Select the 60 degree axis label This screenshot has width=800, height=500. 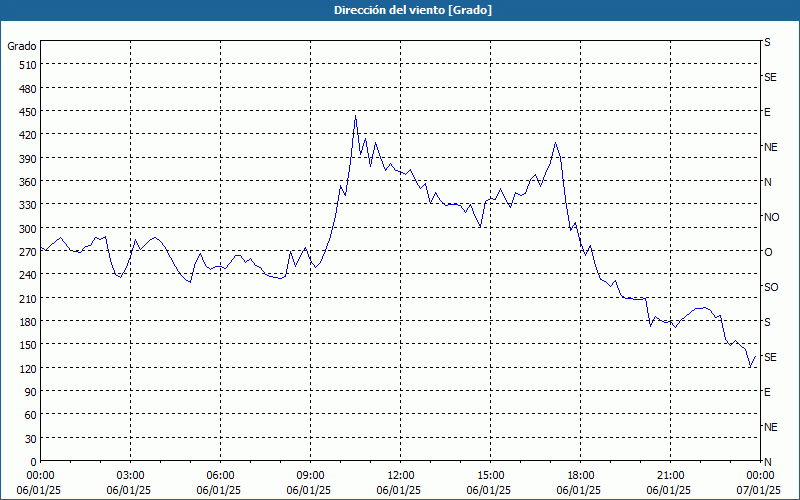pyautogui.click(x=31, y=415)
